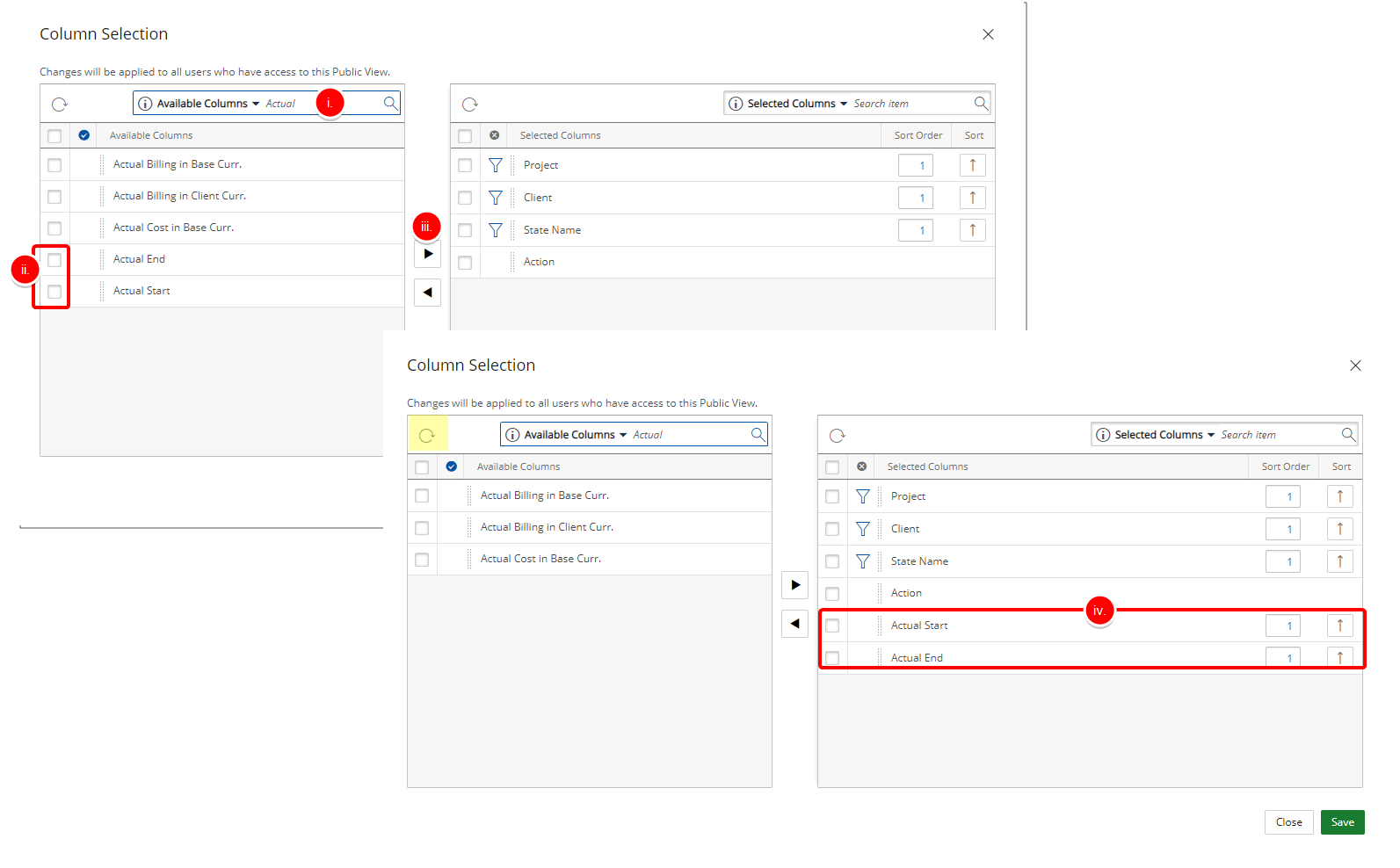
Task: Click Sort Order field on Actual Start row
Action: [1282, 626]
